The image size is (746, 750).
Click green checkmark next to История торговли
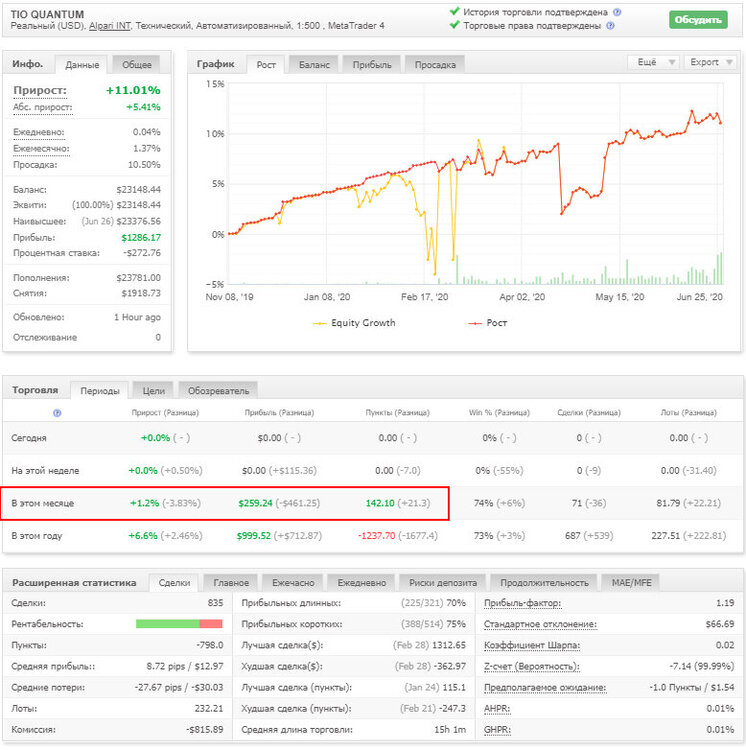[x=455, y=11]
